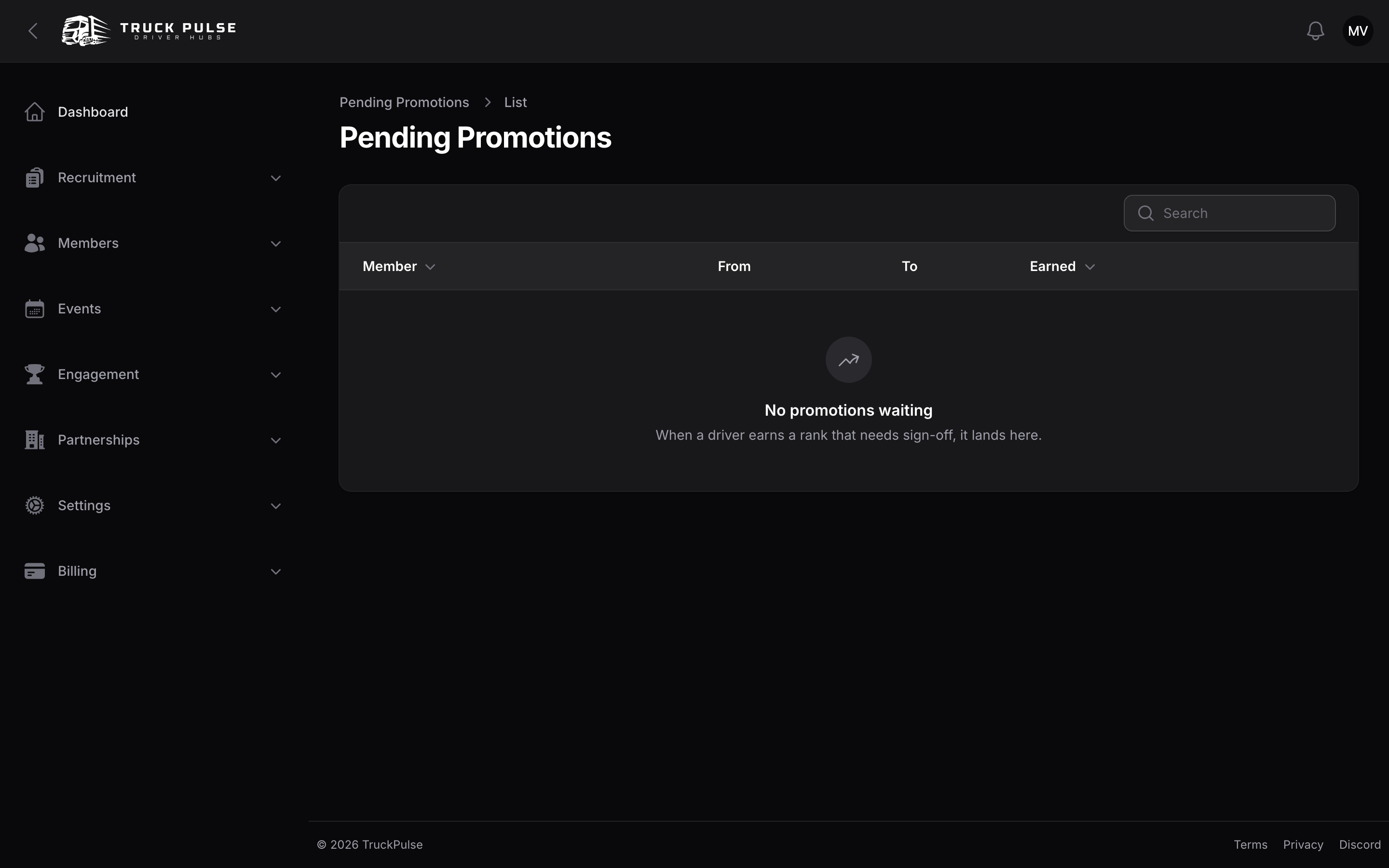The width and height of the screenshot is (1389, 868).
Task: Expand the Billing chevron
Action: coord(275,571)
